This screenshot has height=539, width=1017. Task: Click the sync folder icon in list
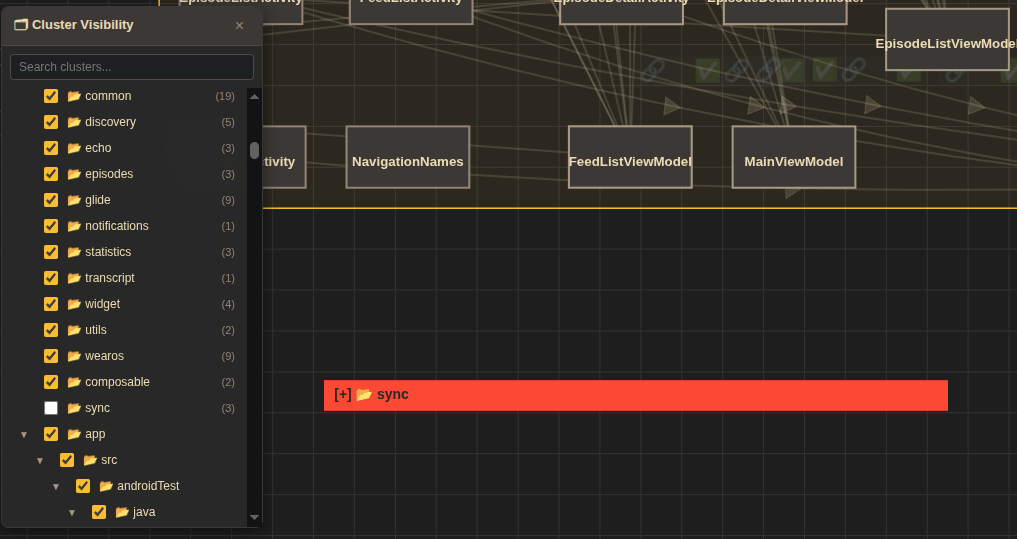74,408
